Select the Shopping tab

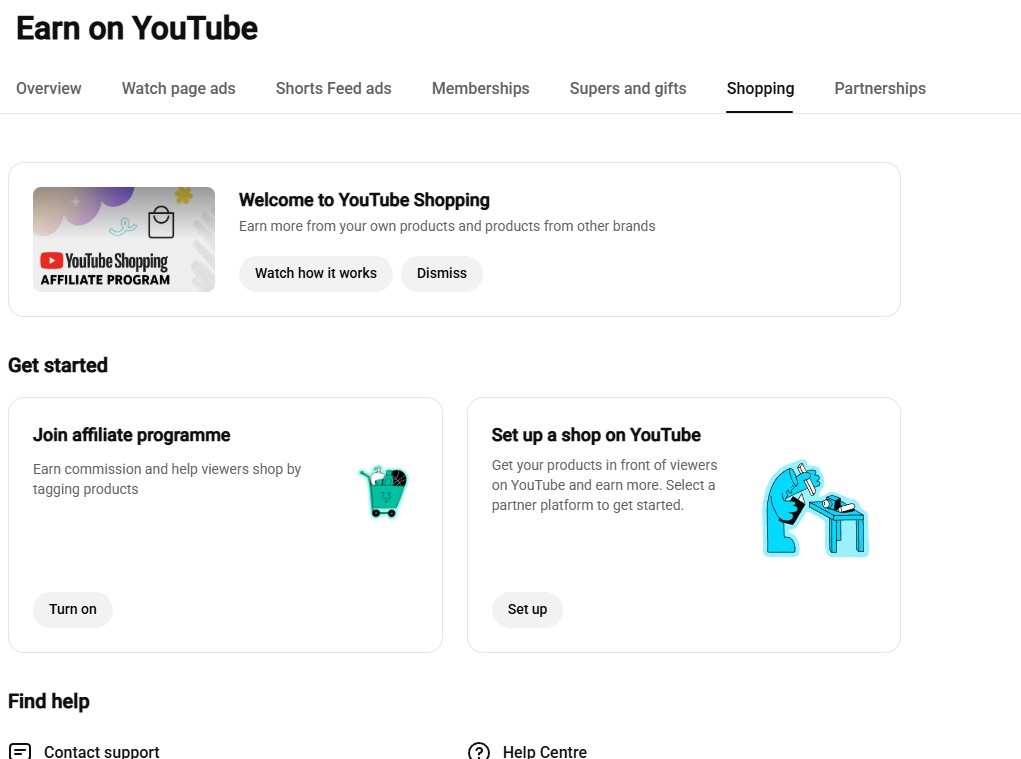[760, 89]
